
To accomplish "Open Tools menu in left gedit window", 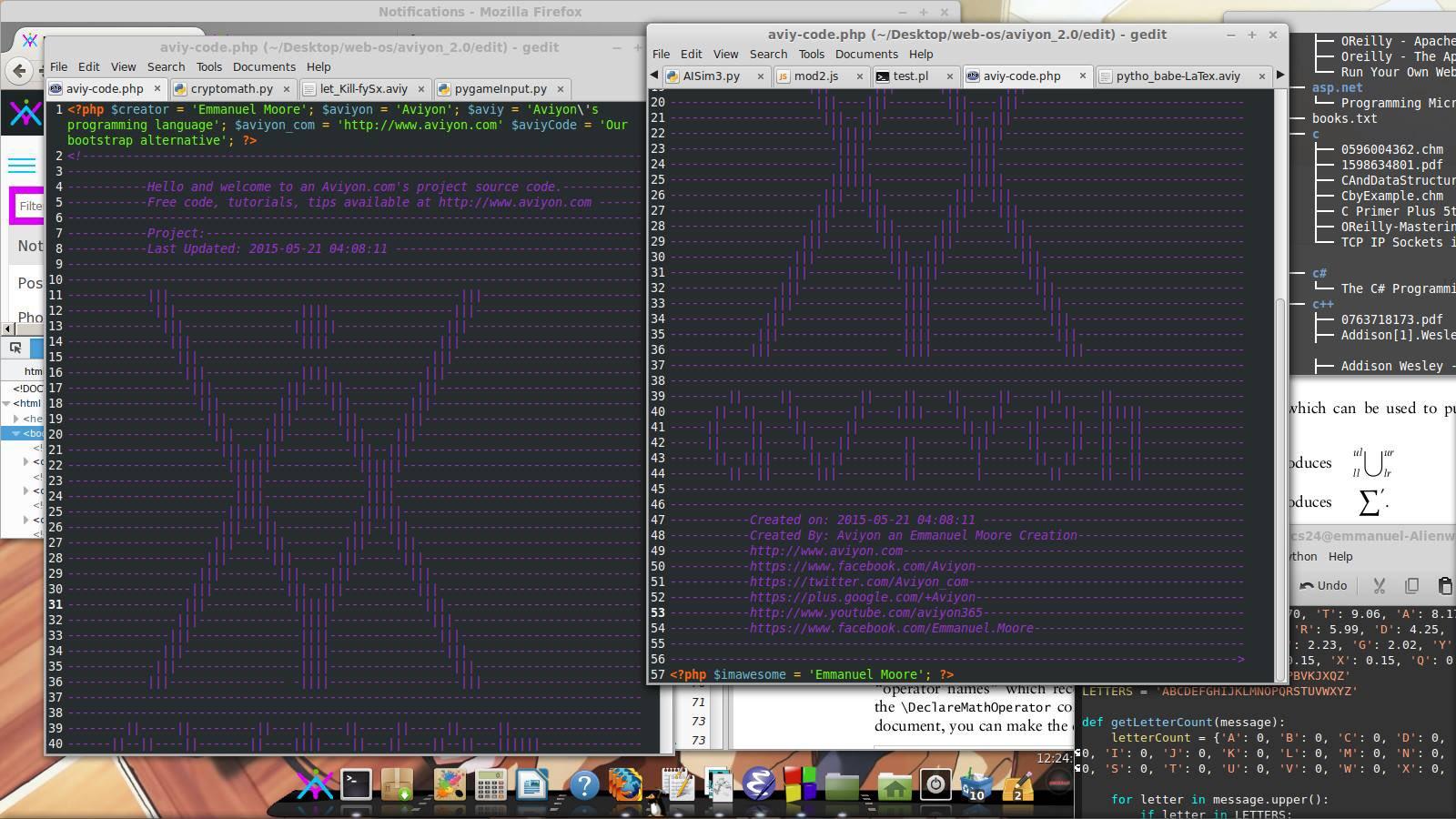I will (208, 66).
